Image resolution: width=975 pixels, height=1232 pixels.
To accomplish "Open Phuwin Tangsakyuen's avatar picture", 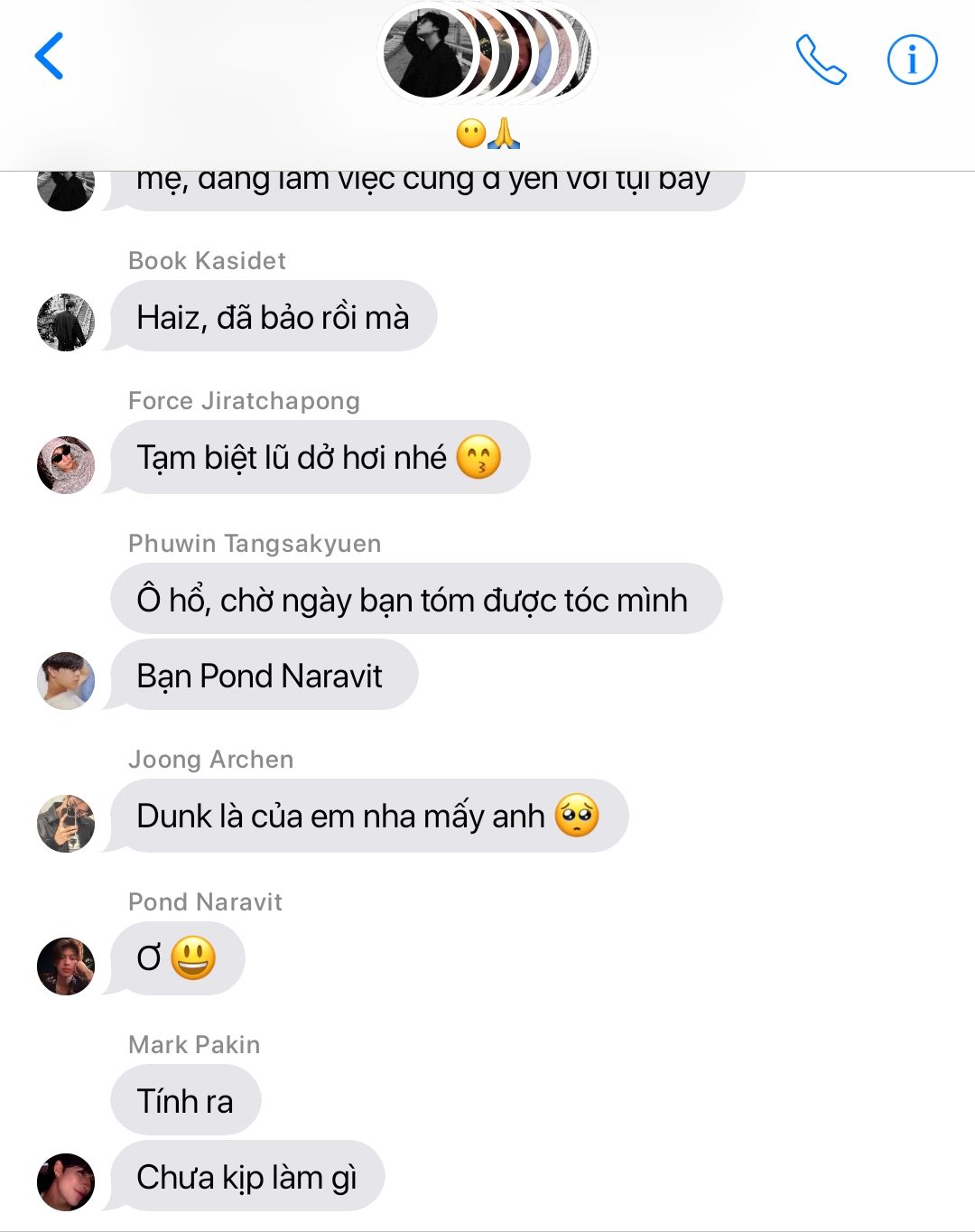I will point(66,681).
